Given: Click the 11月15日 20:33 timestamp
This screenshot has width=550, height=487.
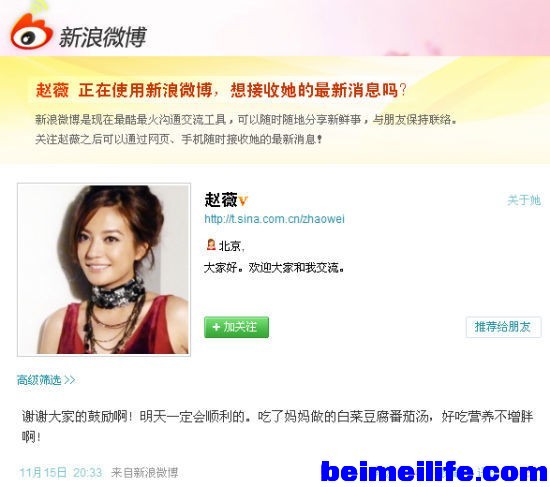Looking at the screenshot, I should (61, 473).
